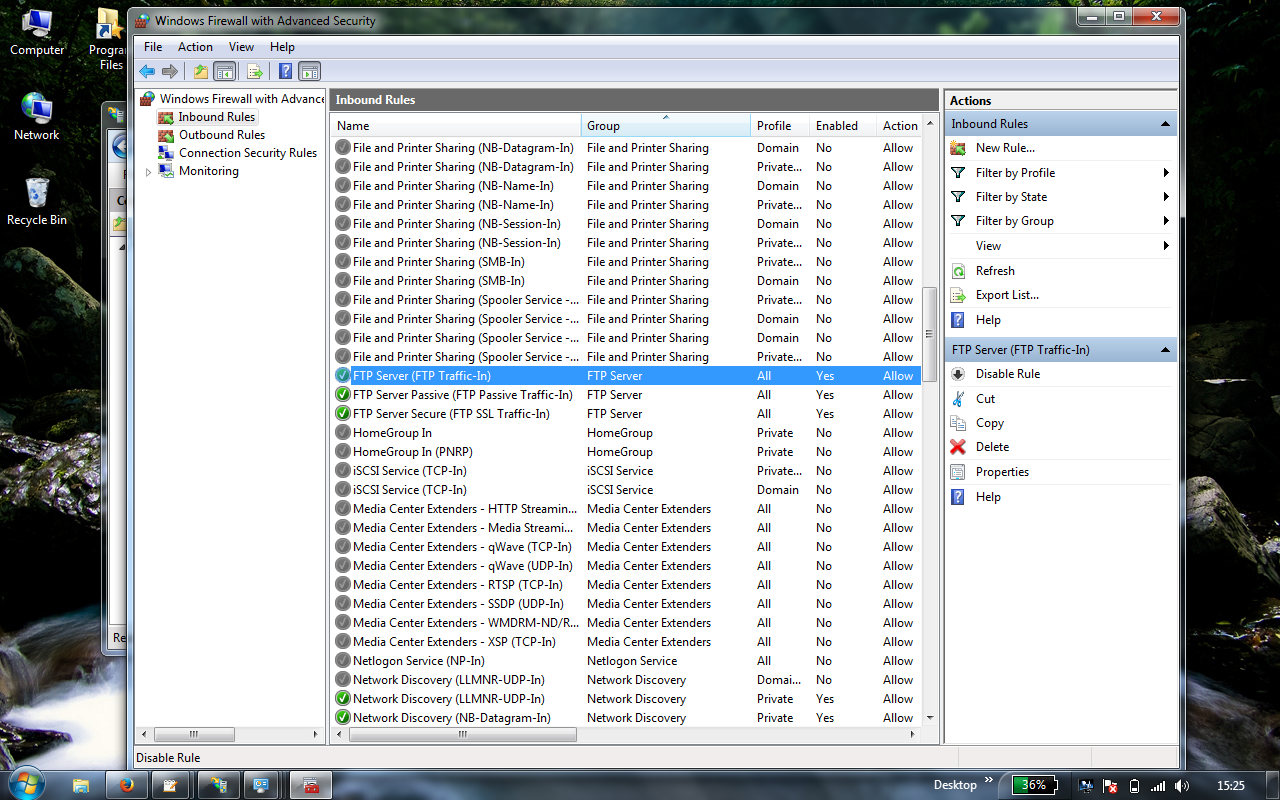Click the Properties action link
The width and height of the screenshot is (1280, 800).
[1002, 472]
